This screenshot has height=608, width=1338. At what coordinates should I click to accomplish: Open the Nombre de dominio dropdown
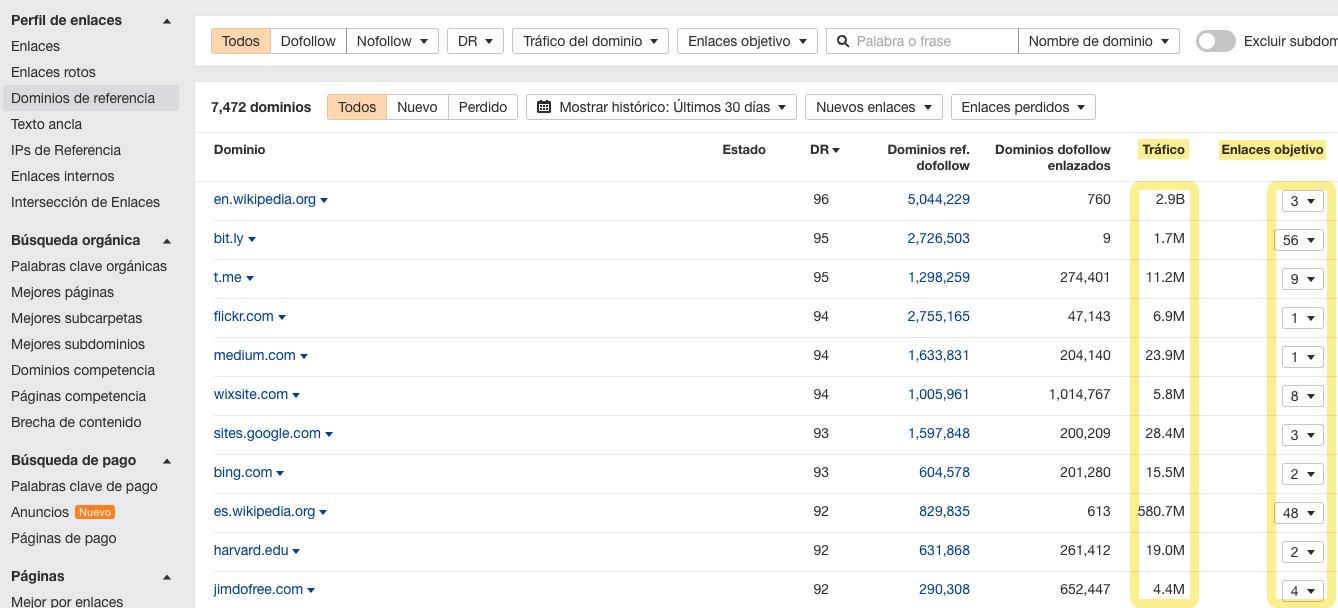pos(1098,41)
